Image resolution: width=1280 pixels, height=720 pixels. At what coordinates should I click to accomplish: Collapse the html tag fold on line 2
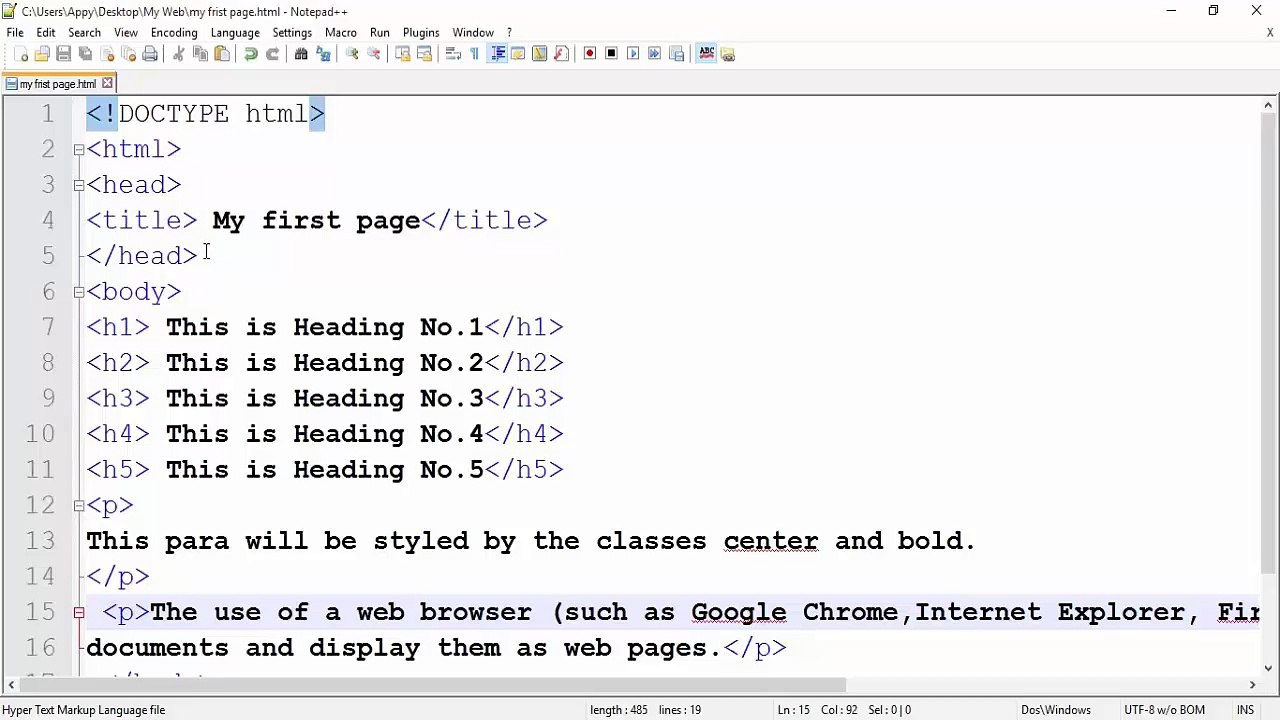[78, 150]
